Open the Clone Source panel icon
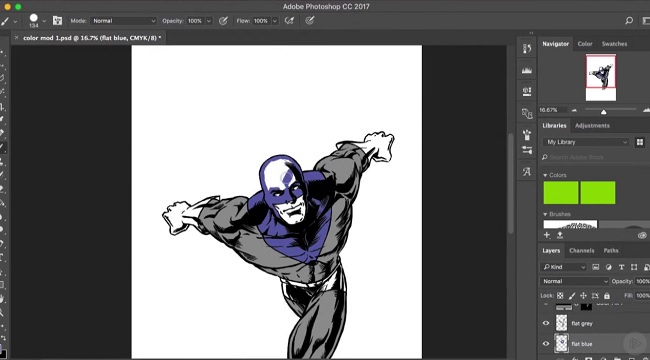Screen dimensions: 650x360 pos(527,91)
